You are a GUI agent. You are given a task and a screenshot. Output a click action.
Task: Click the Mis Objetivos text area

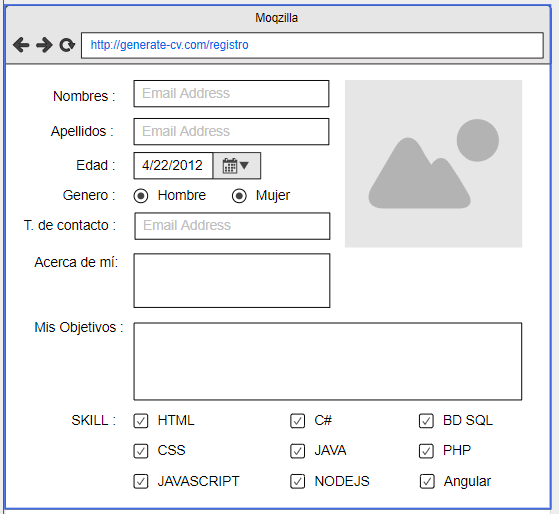coord(328,361)
